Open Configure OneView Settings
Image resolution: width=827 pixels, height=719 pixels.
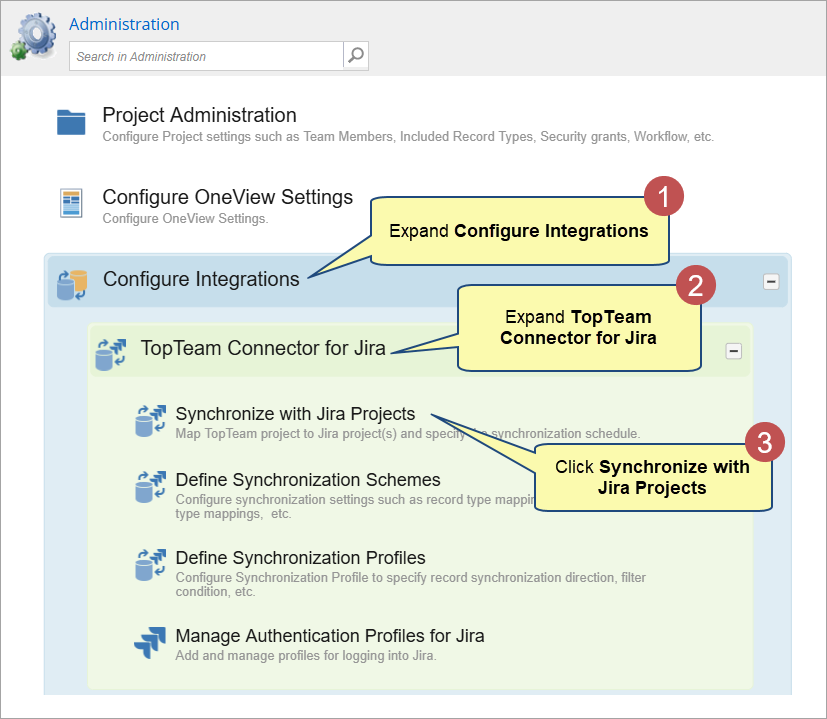tap(227, 197)
